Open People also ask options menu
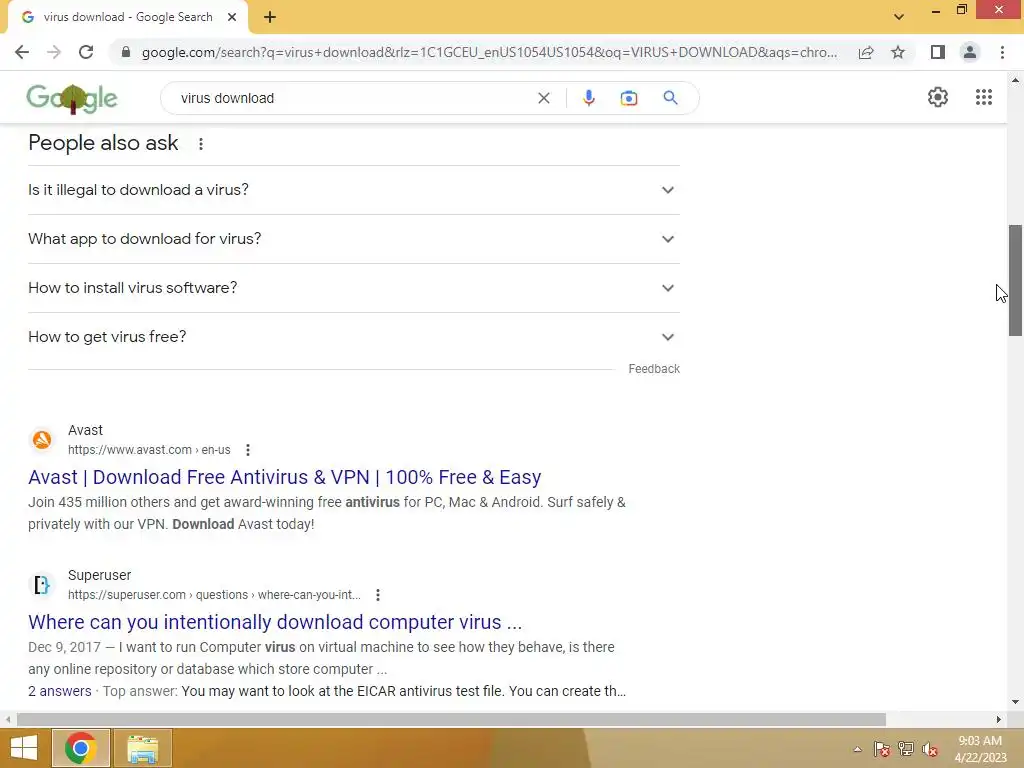Screen dimensions: 1024x768 [201, 144]
